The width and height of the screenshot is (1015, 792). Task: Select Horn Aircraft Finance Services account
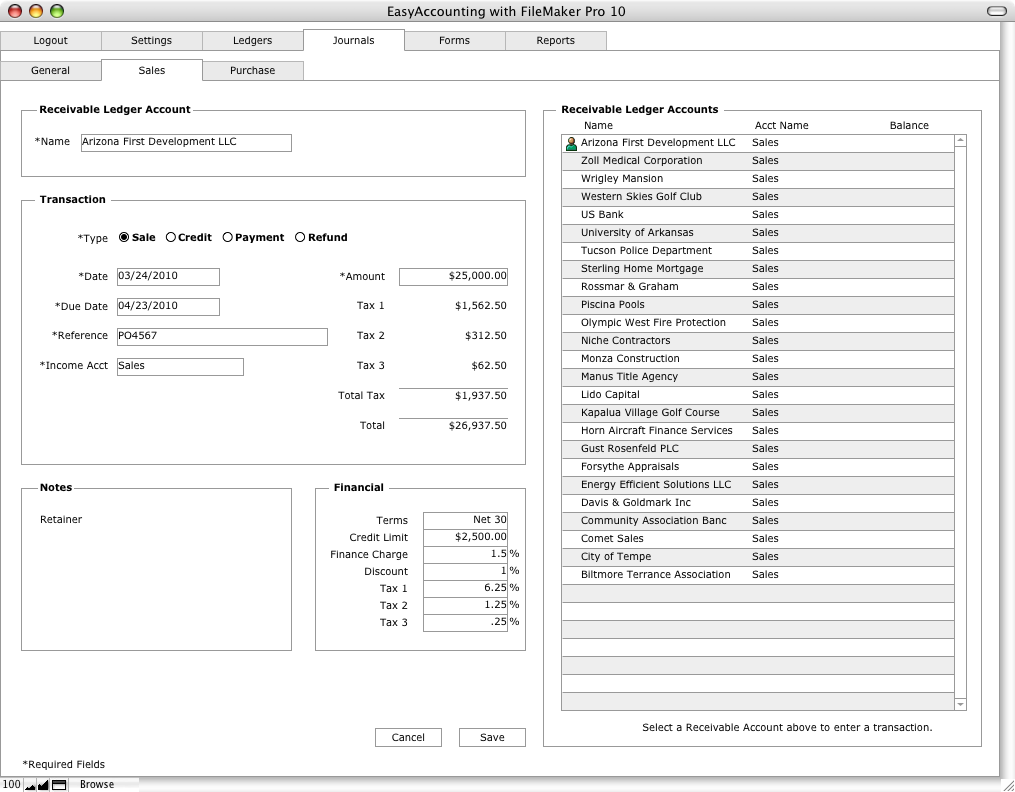coord(758,431)
